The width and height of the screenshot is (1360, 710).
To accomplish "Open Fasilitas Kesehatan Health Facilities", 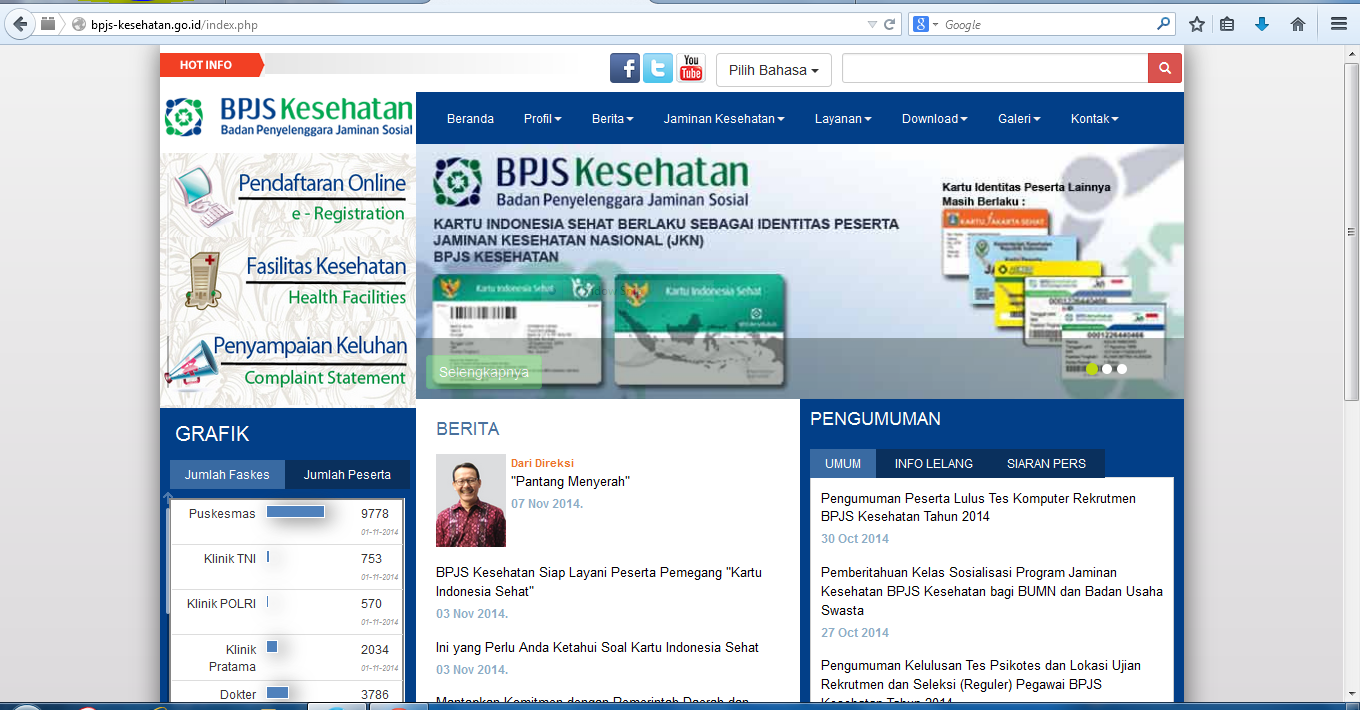I will 326,280.
